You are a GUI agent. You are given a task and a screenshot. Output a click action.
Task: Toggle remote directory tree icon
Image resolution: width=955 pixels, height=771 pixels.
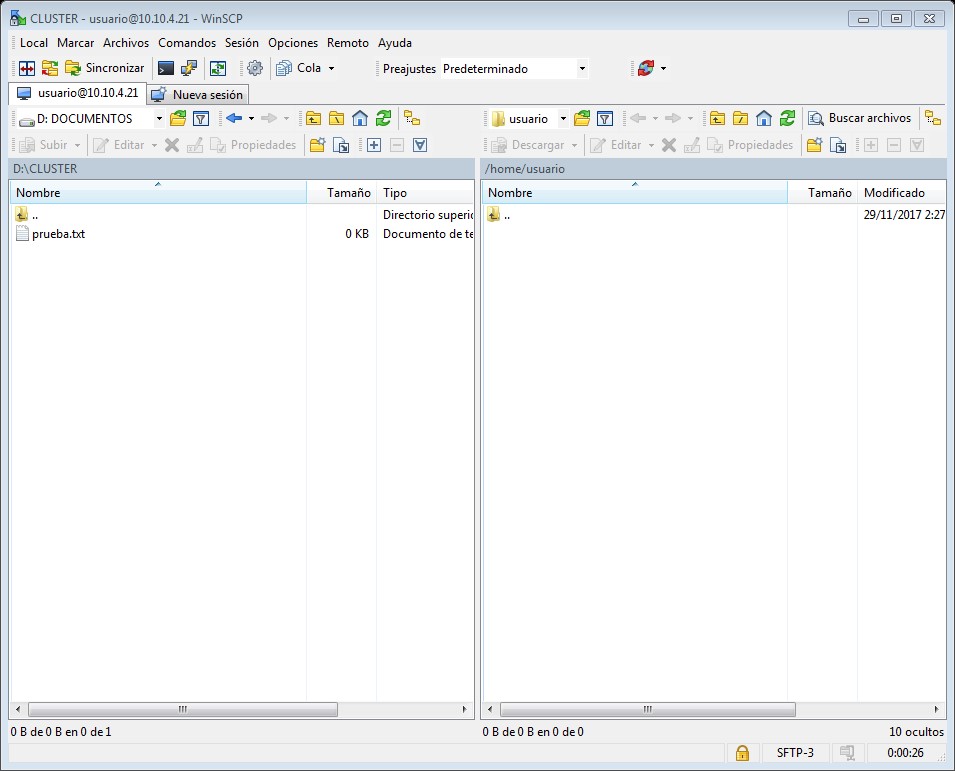(932, 118)
